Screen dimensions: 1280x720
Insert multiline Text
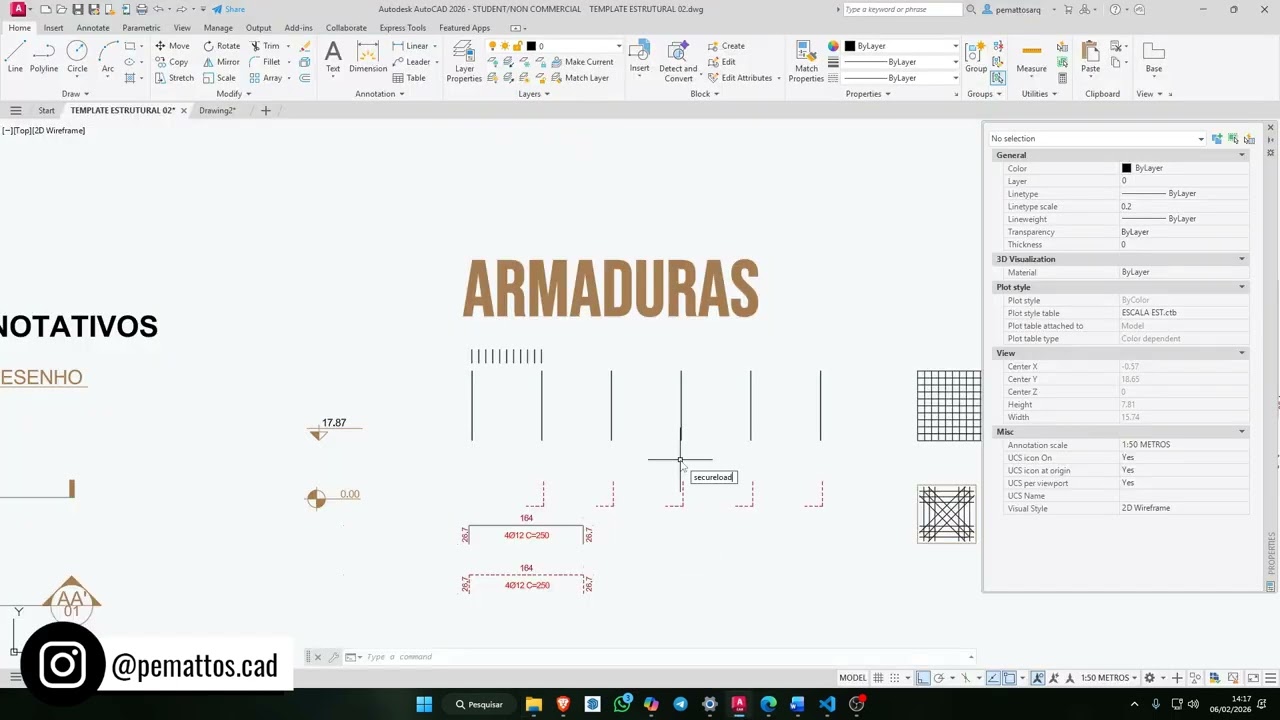click(333, 56)
